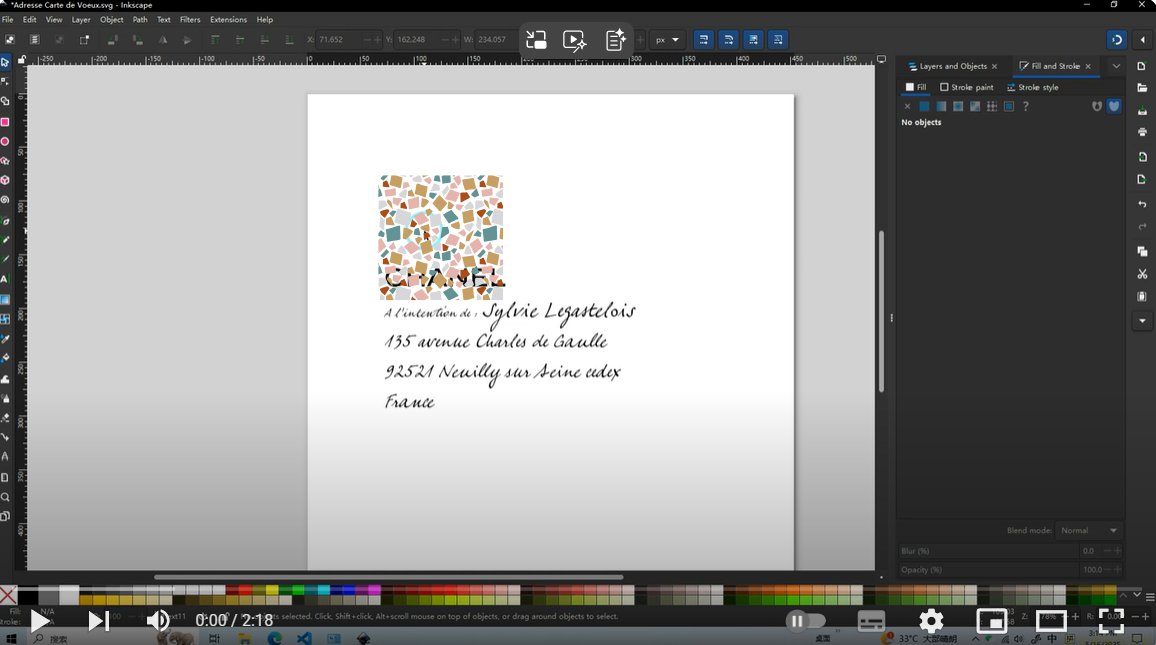
Task: Open the Filters menu
Action: tap(190, 20)
